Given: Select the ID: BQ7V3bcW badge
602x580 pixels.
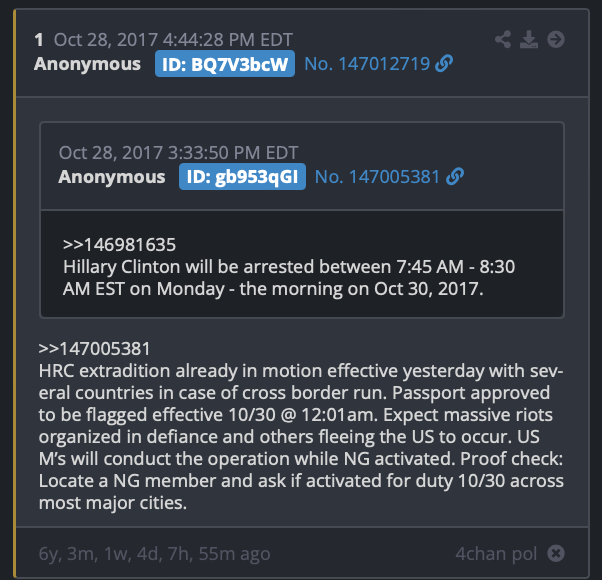Looking at the screenshot, I should (225, 64).
